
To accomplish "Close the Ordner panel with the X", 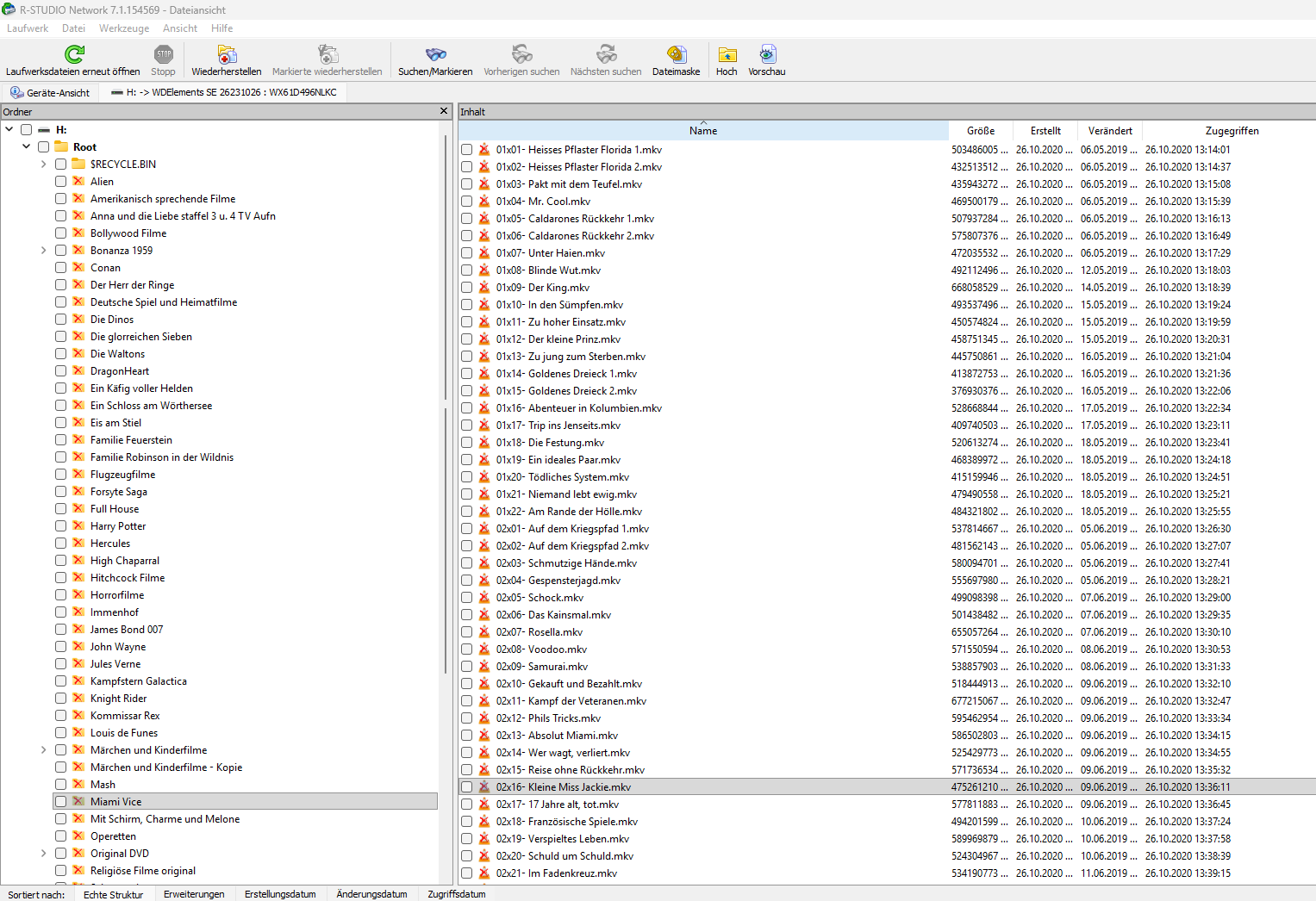I will 444,111.
